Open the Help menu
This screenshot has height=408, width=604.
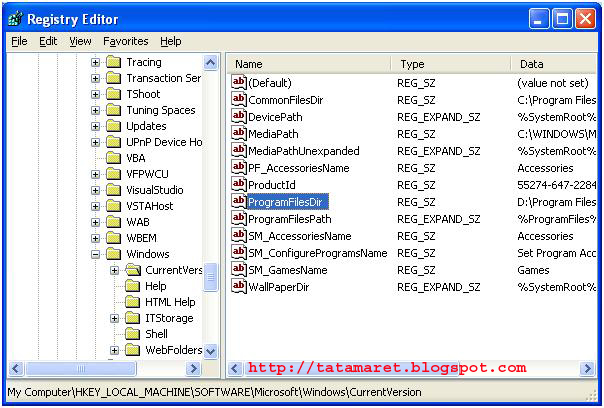click(x=171, y=41)
